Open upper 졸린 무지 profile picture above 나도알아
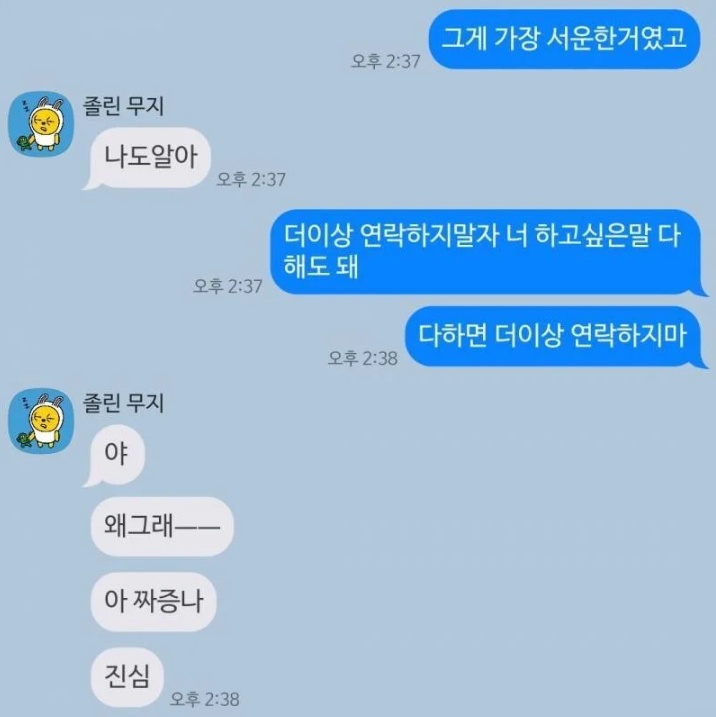Viewport: 716px width, 717px height. tap(41, 124)
